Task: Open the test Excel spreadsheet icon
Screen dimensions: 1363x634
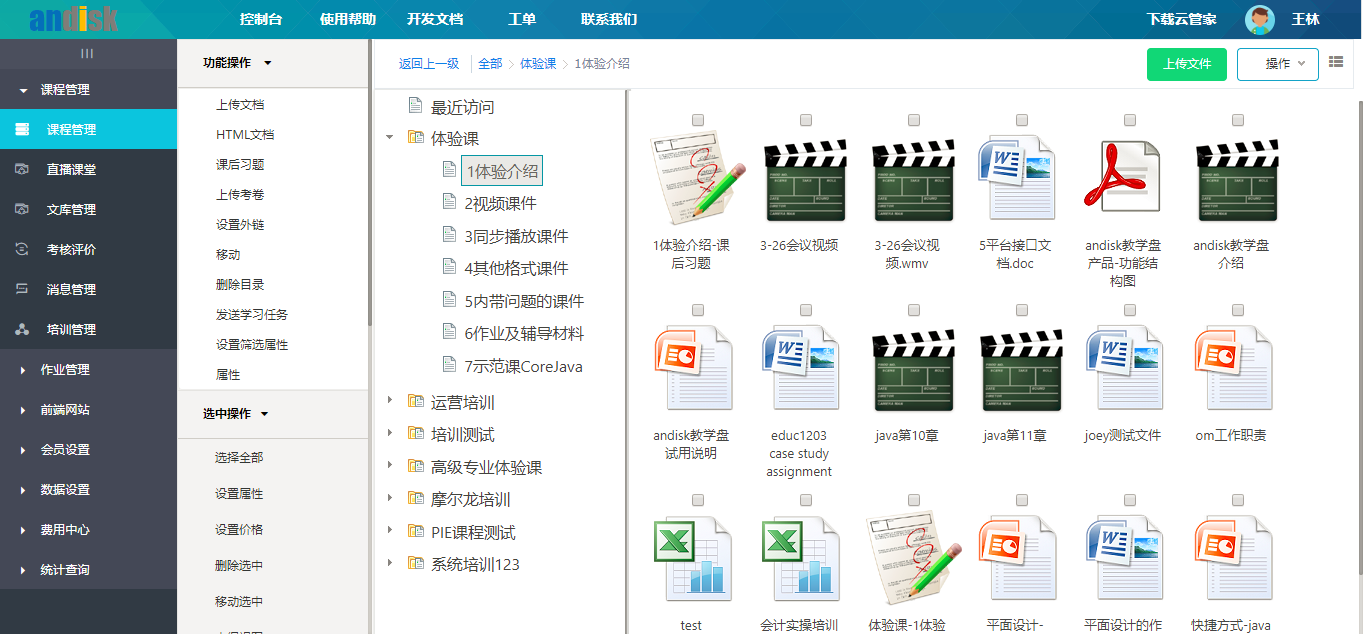Action: coord(691,557)
